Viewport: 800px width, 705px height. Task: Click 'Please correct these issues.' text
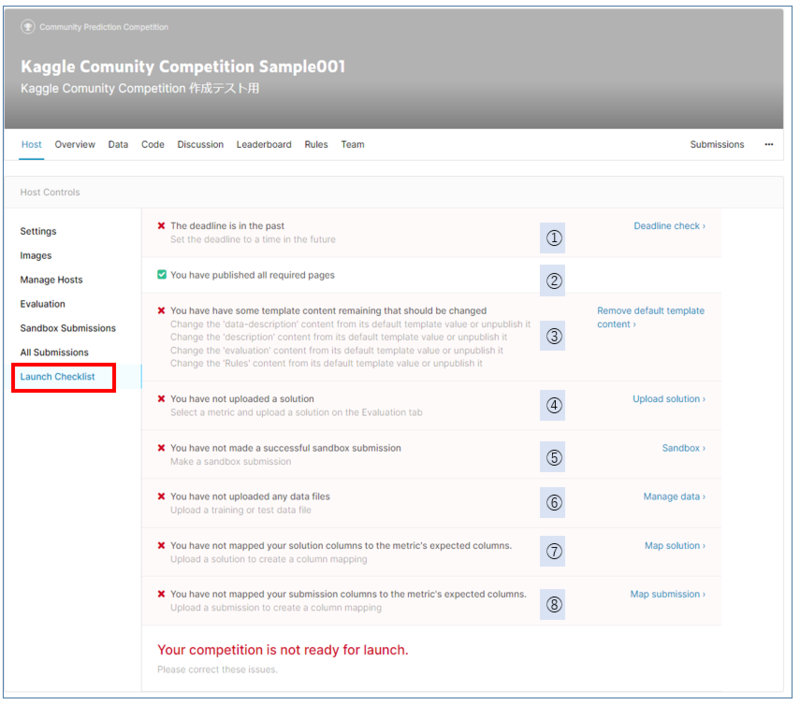tap(217, 669)
